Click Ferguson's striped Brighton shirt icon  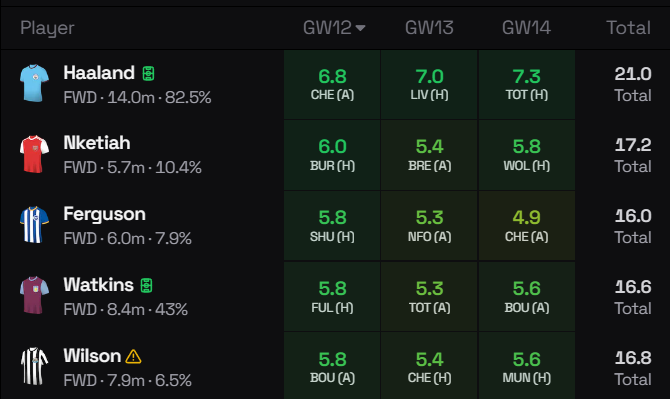point(34,225)
